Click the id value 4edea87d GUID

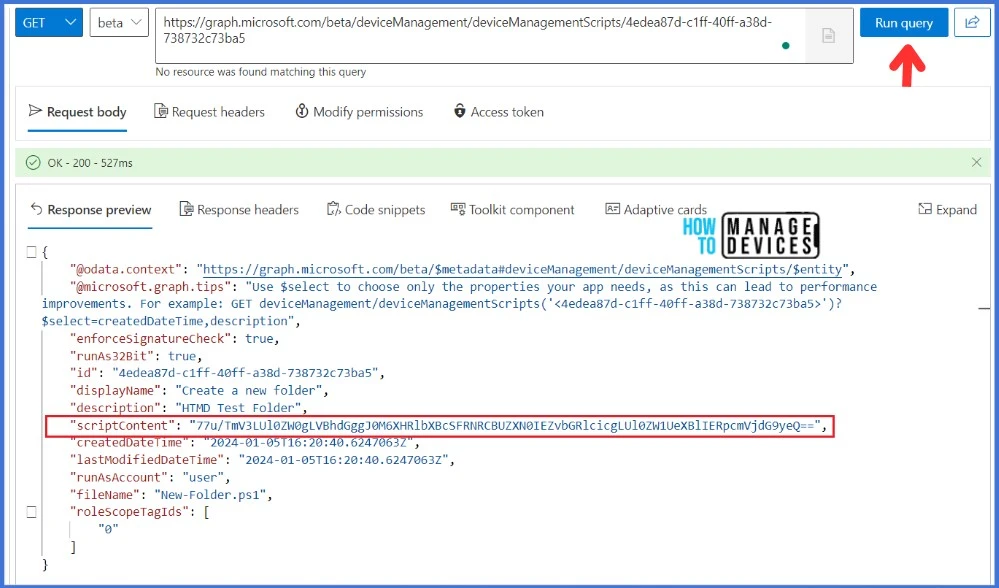tap(245, 373)
